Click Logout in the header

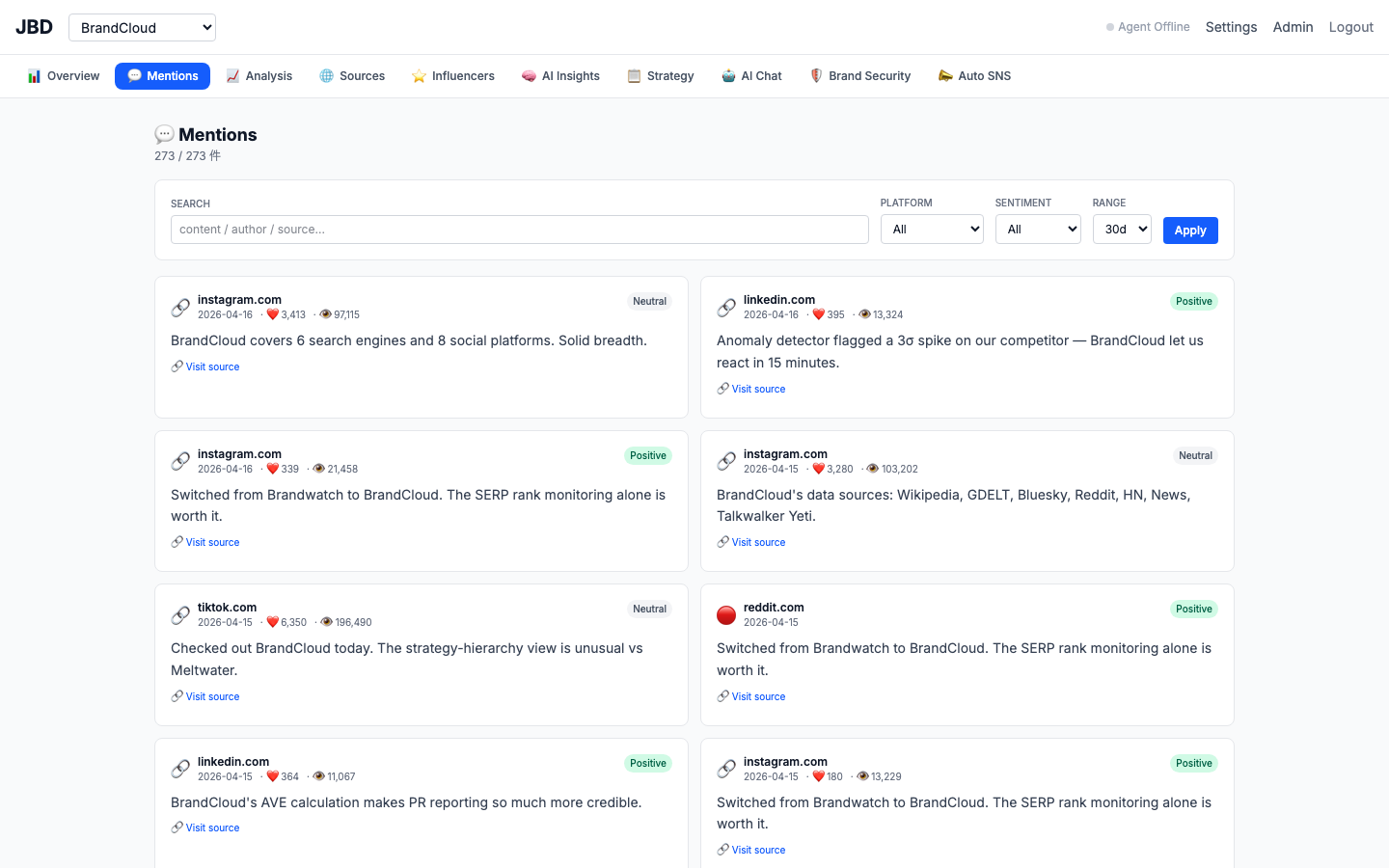click(x=1350, y=27)
